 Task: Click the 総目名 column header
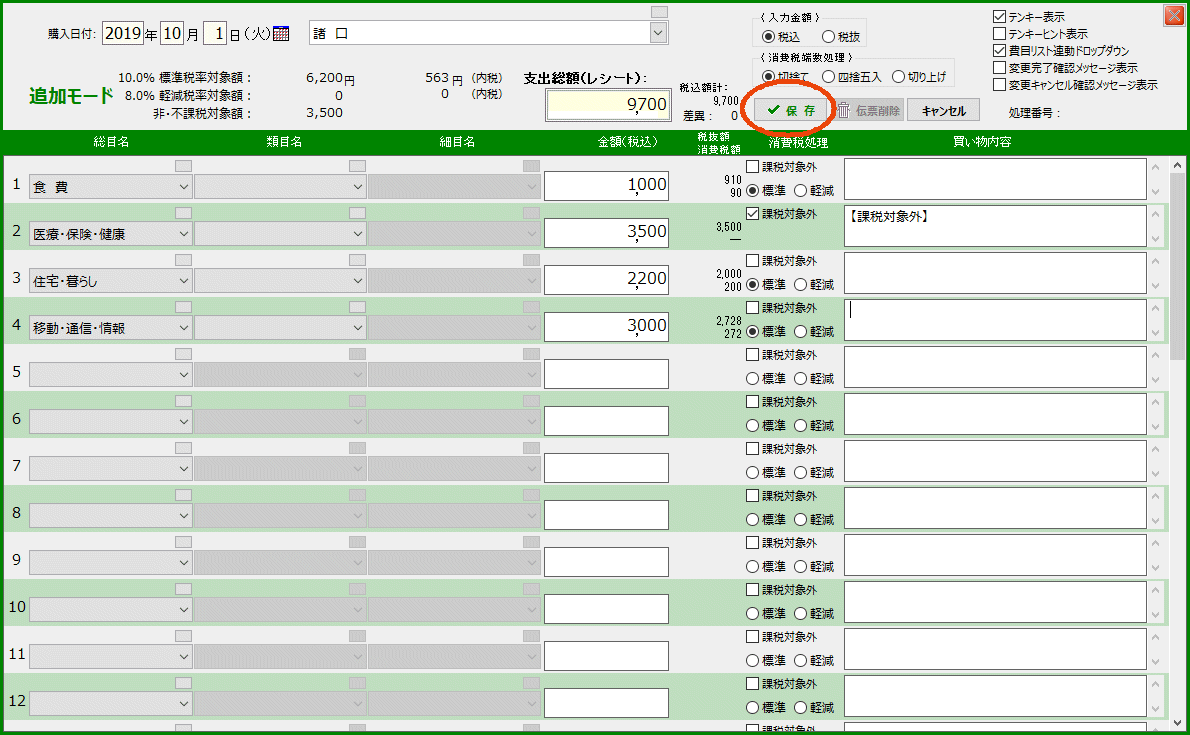(111, 142)
